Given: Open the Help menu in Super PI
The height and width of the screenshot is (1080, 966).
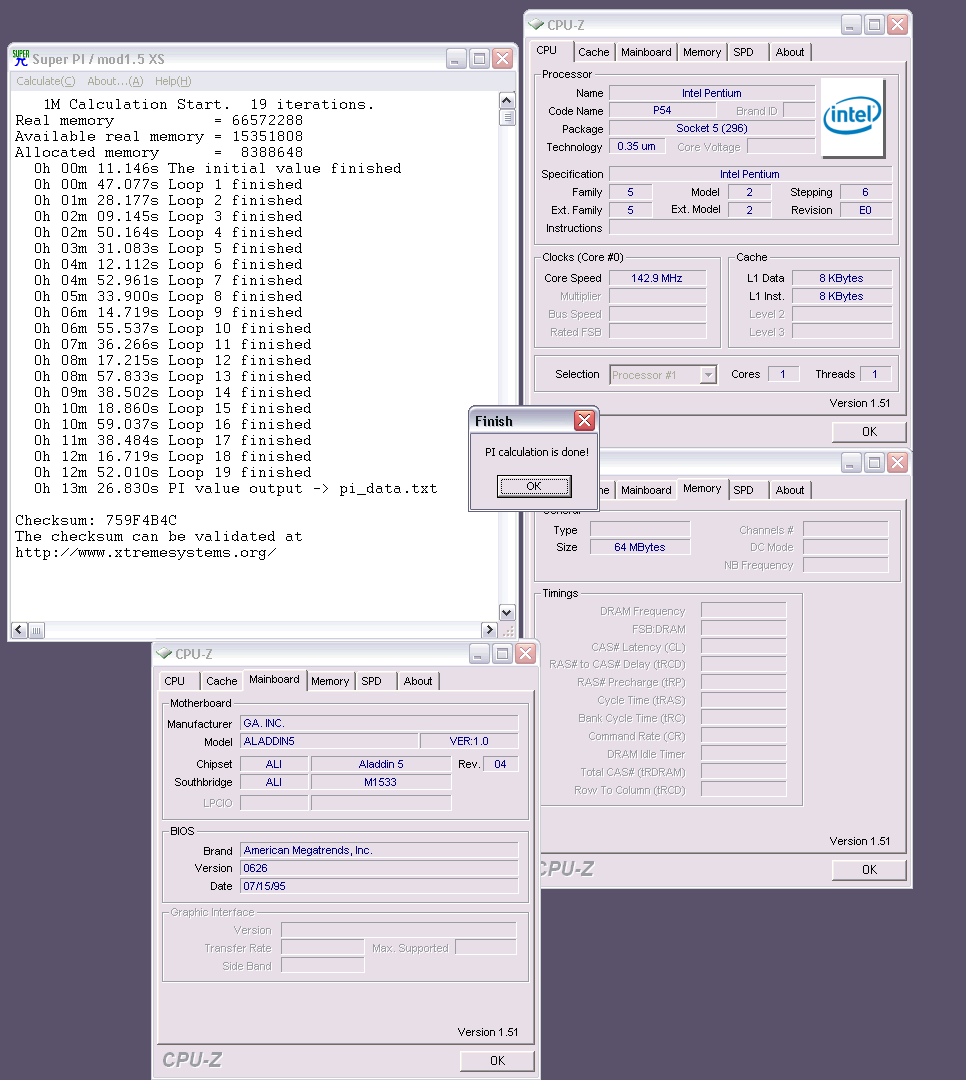Looking at the screenshot, I should pos(173,81).
